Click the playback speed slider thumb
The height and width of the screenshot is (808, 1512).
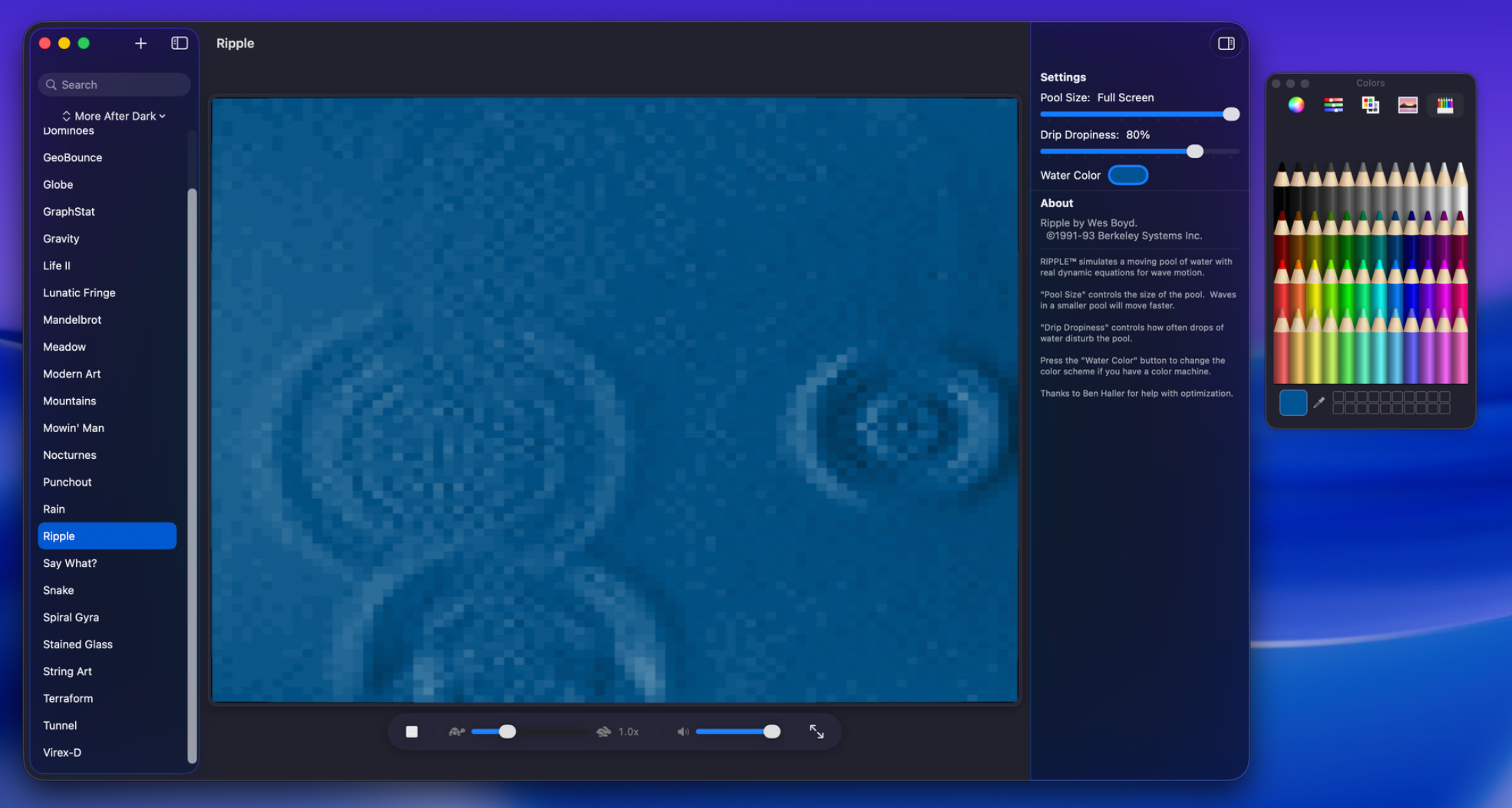pyautogui.click(x=507, y=732)
